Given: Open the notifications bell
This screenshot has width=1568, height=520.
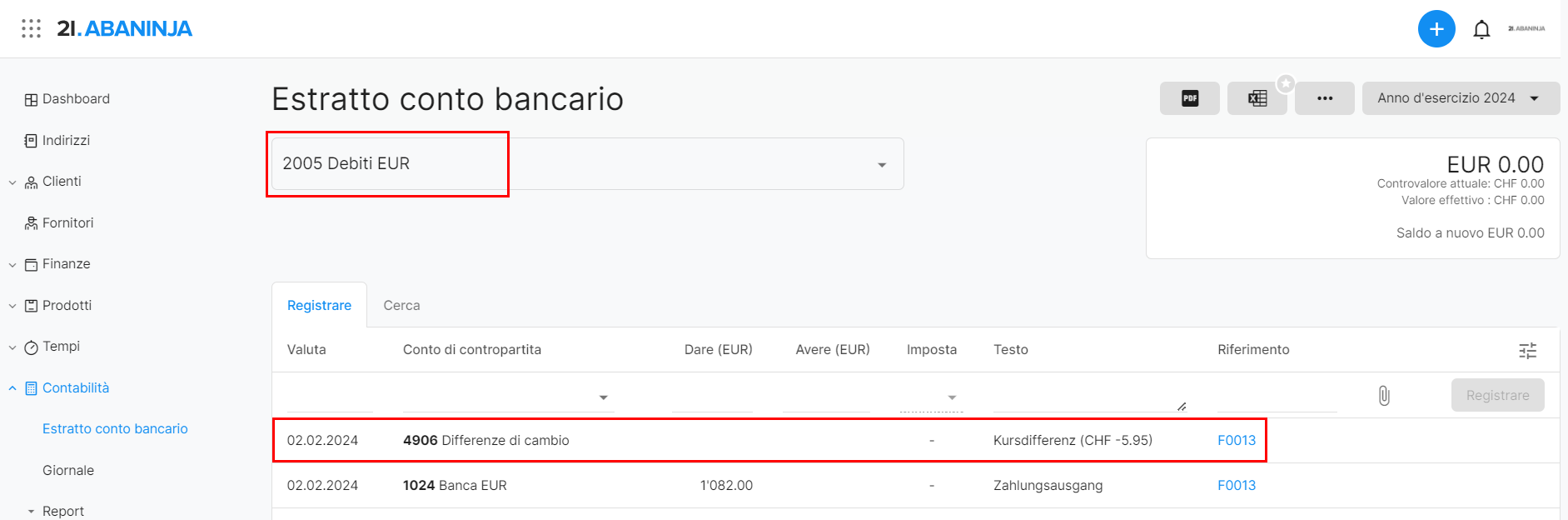Looking at the screenshot, I should pos(1481,30).
